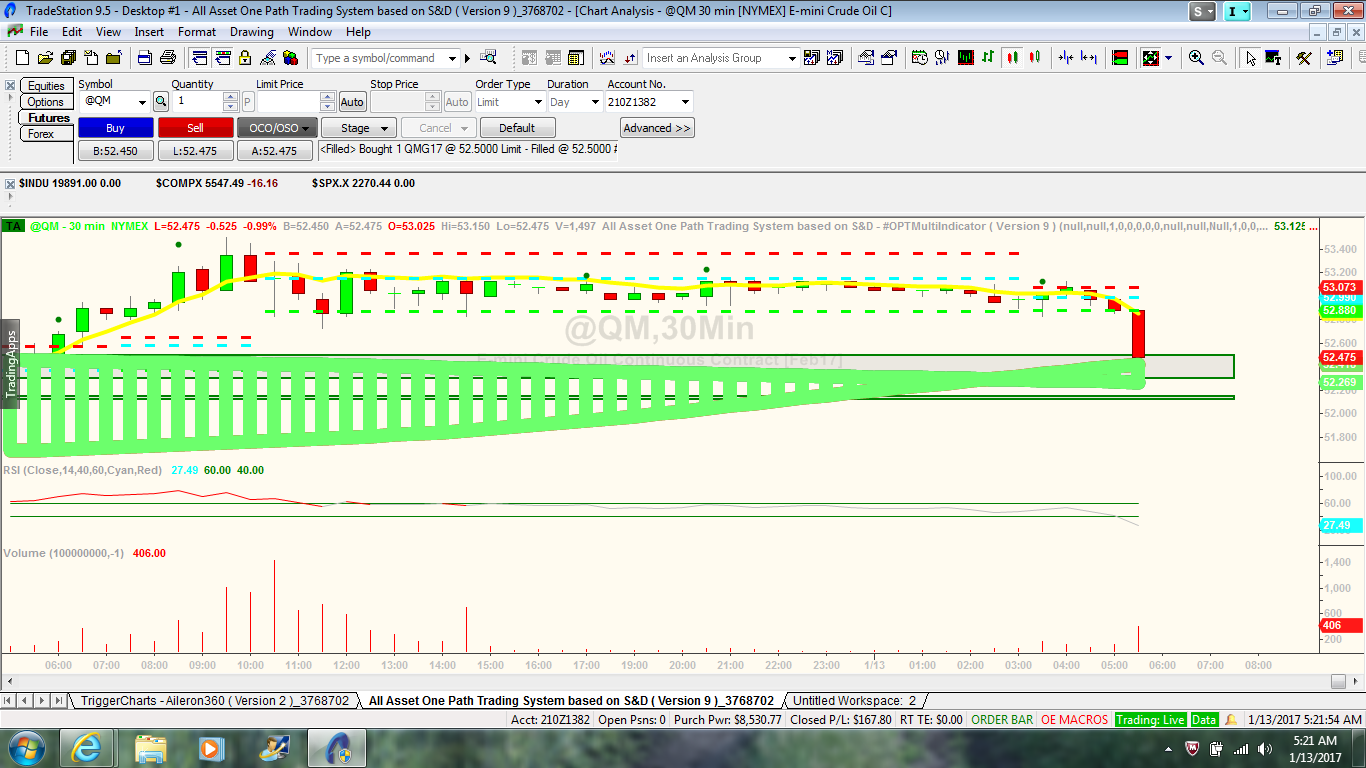Expand the Account No. dropdown
Image resolution: width=1366 pixels, height=768 pixels.
pyautogui.click(x=685, y=102)
